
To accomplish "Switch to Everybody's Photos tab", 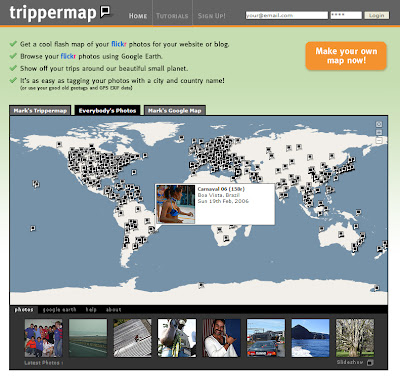I will click(107, 110).
